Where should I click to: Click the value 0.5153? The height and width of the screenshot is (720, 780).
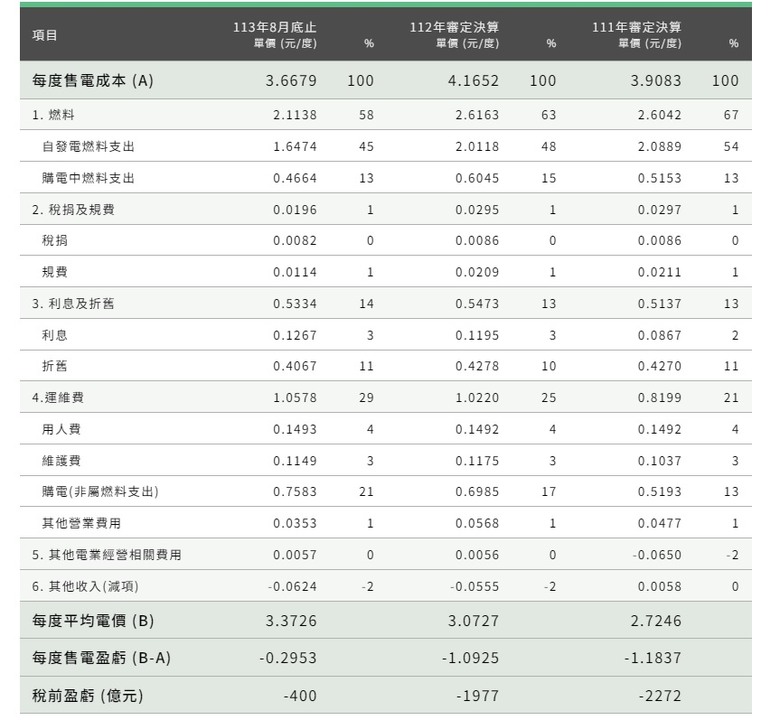point(659,178)
